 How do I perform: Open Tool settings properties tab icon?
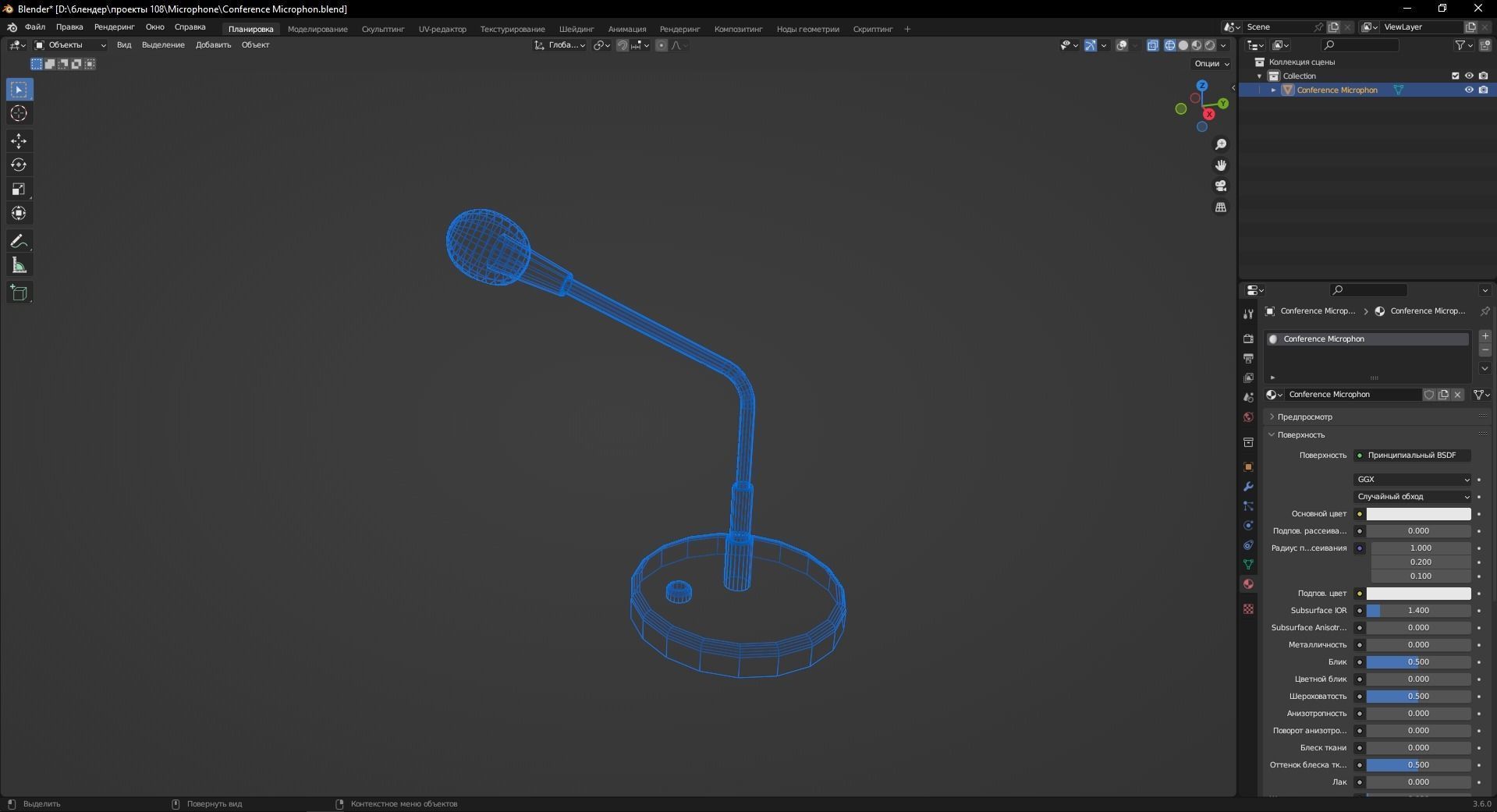[x=1248, y=314]
